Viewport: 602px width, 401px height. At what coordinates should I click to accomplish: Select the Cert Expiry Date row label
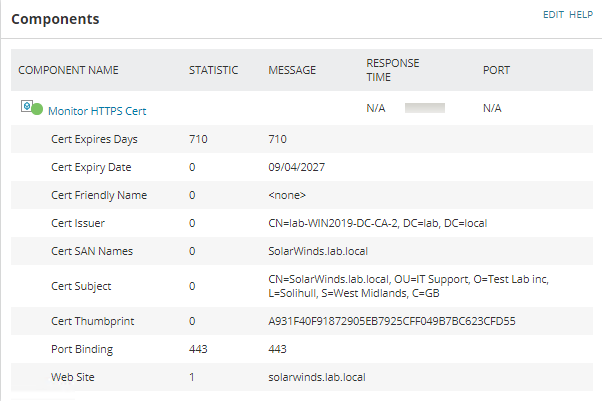(91, 167)
